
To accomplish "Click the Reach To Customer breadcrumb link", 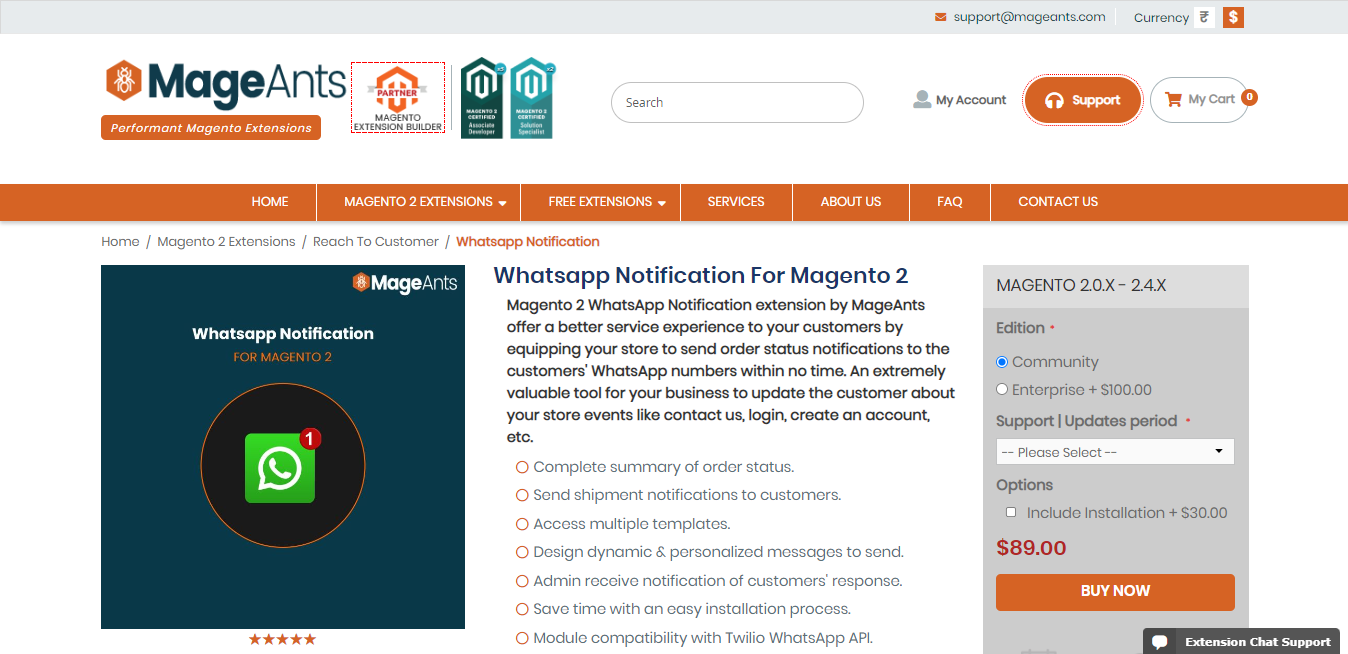I will click(x=376, y=242).
